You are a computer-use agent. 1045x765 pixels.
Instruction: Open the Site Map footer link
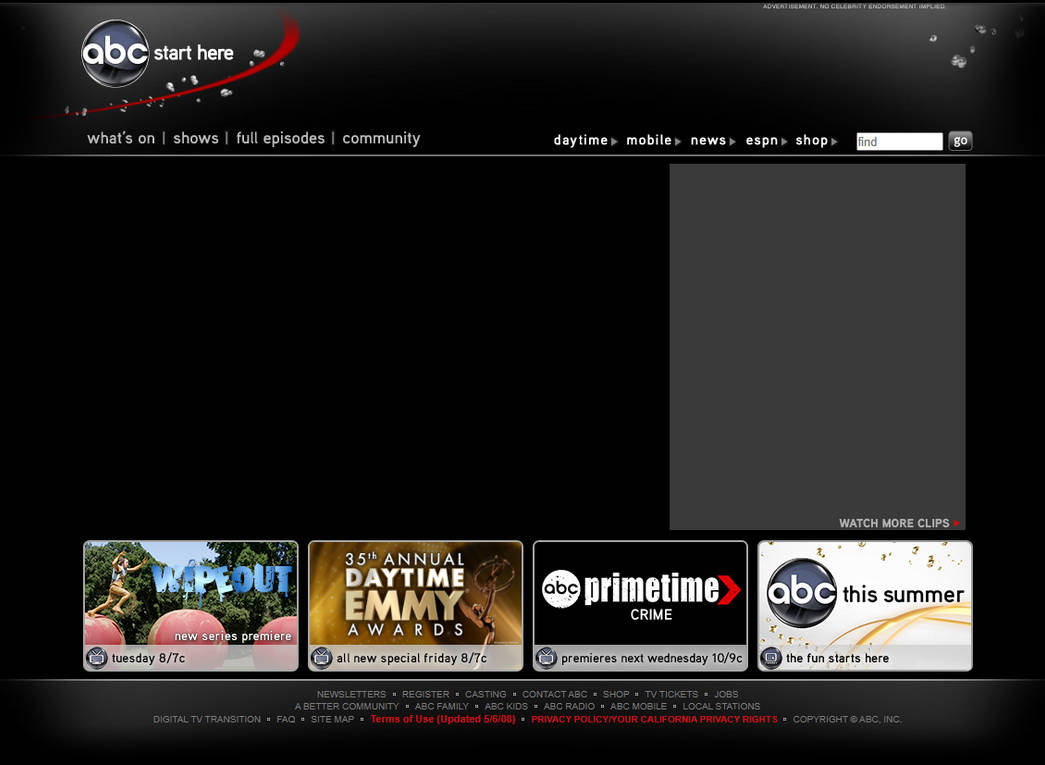click(x=332, y=720)
